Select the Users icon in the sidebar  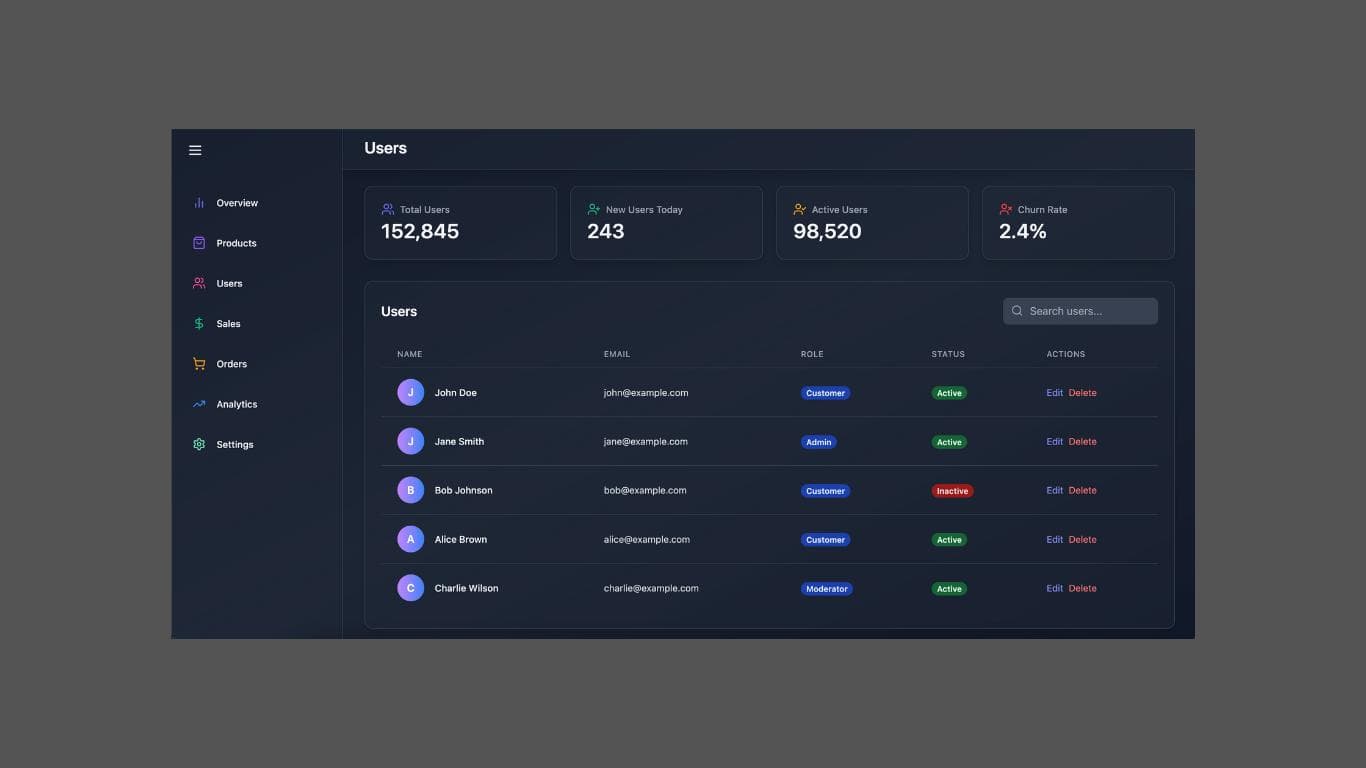199,283
